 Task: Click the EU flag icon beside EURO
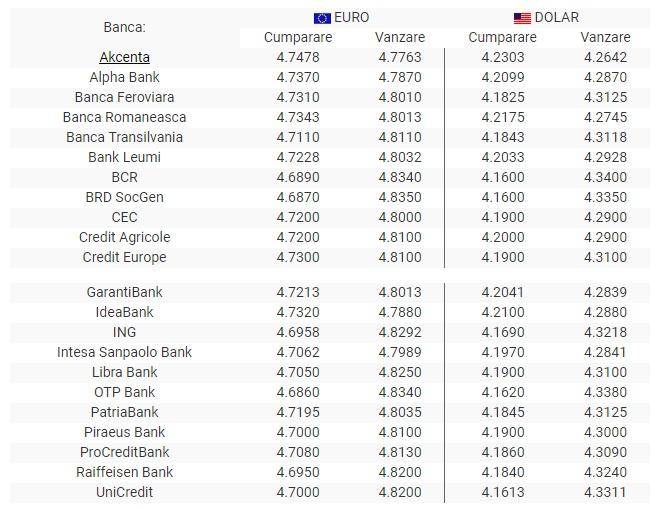322,18
